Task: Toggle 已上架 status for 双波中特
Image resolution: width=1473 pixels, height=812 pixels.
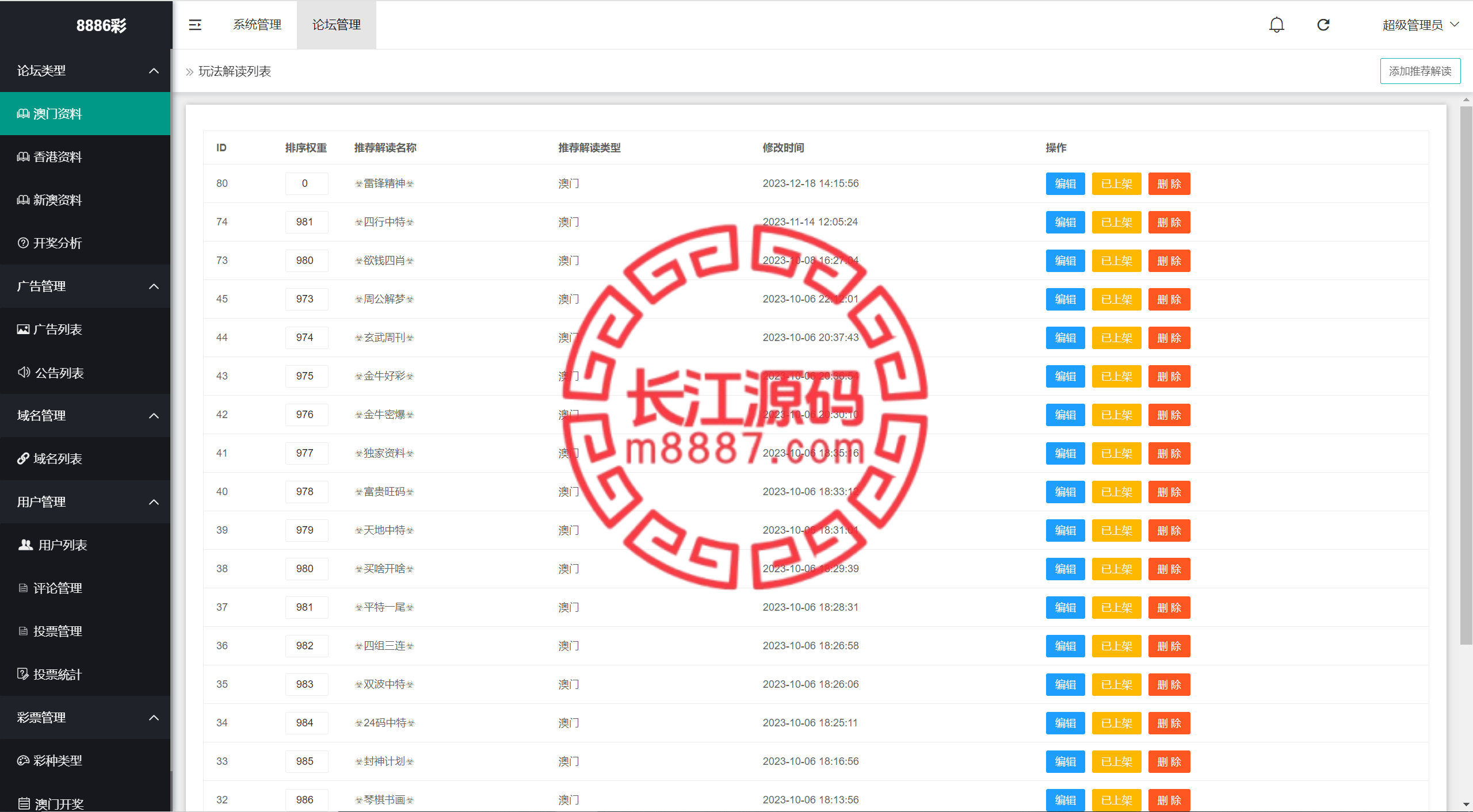Action: 1116,684
